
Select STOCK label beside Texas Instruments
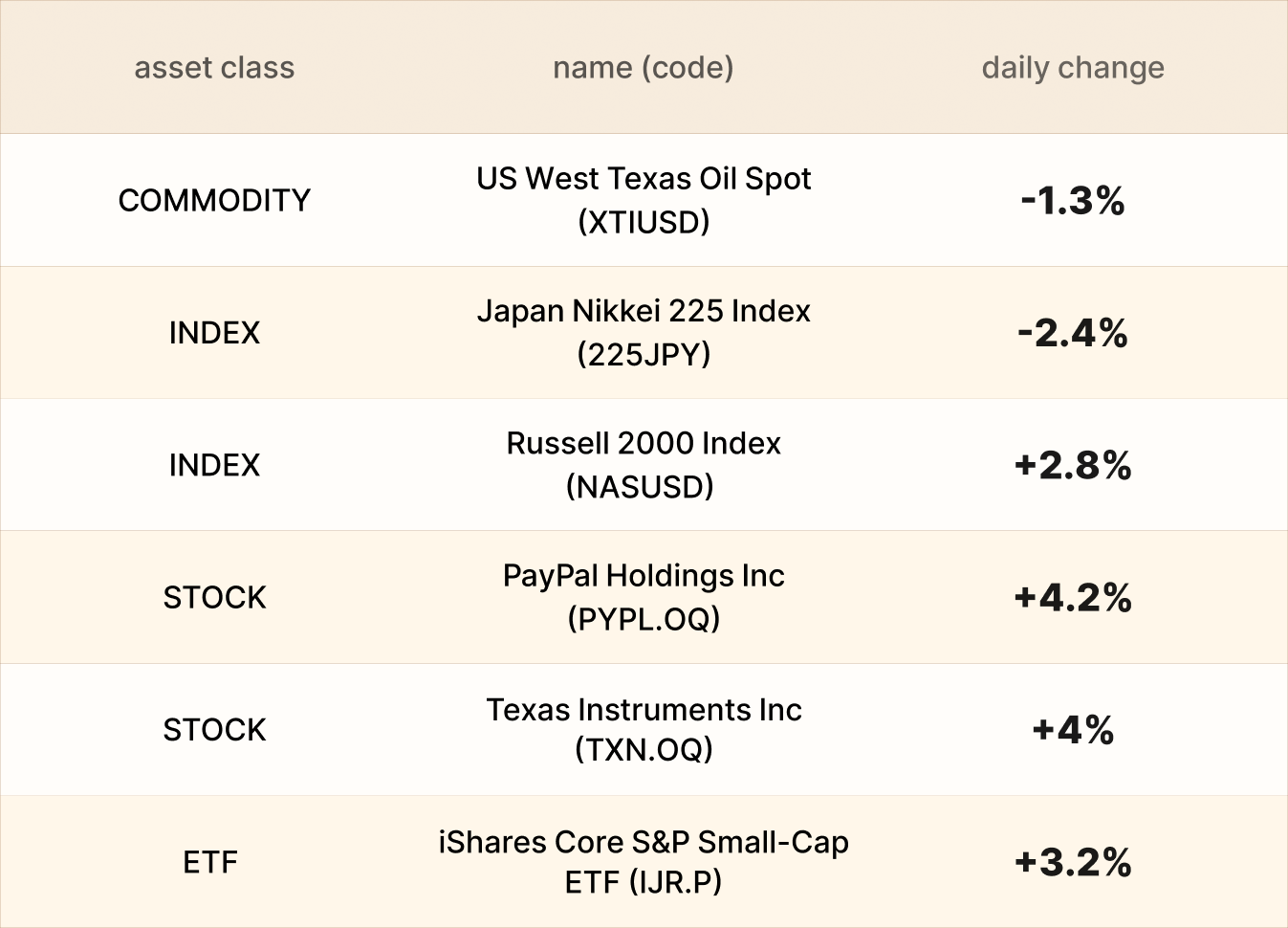[214, 730]
